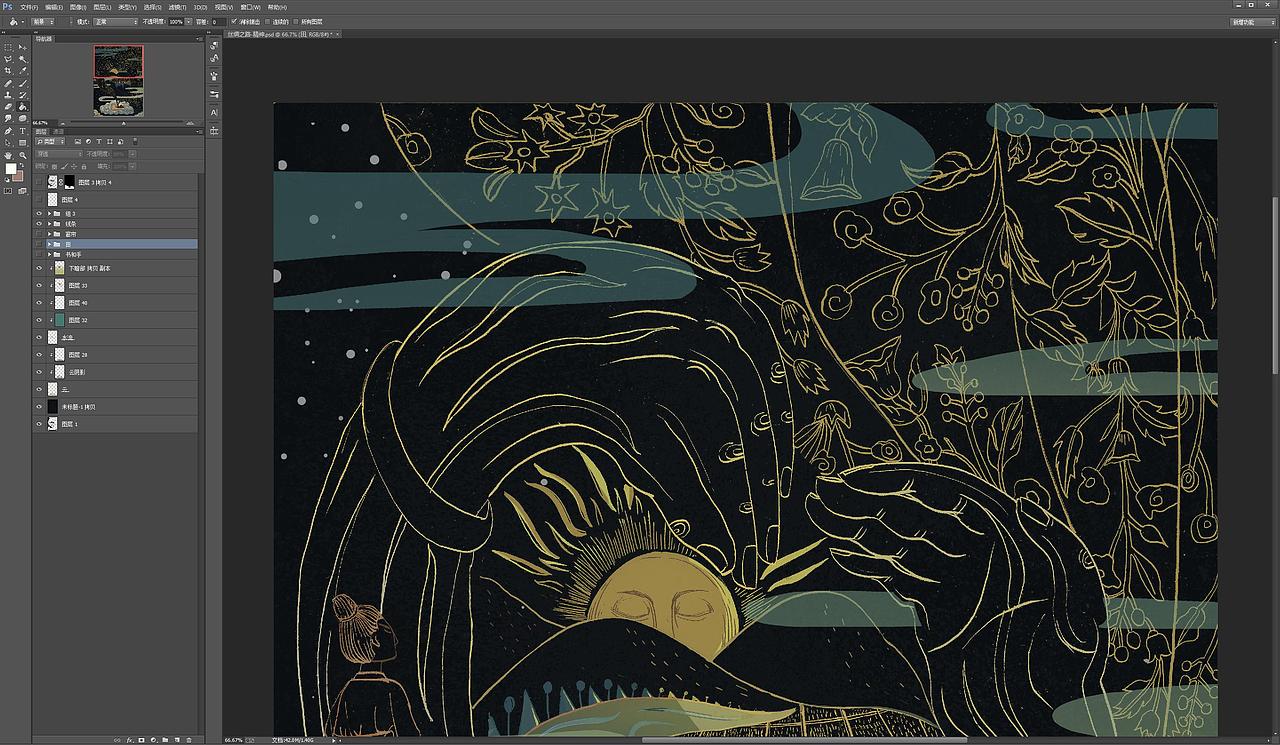1280x745 pixels.
Task: Open the Character panel icon in dock
Action: click(214, 112)
